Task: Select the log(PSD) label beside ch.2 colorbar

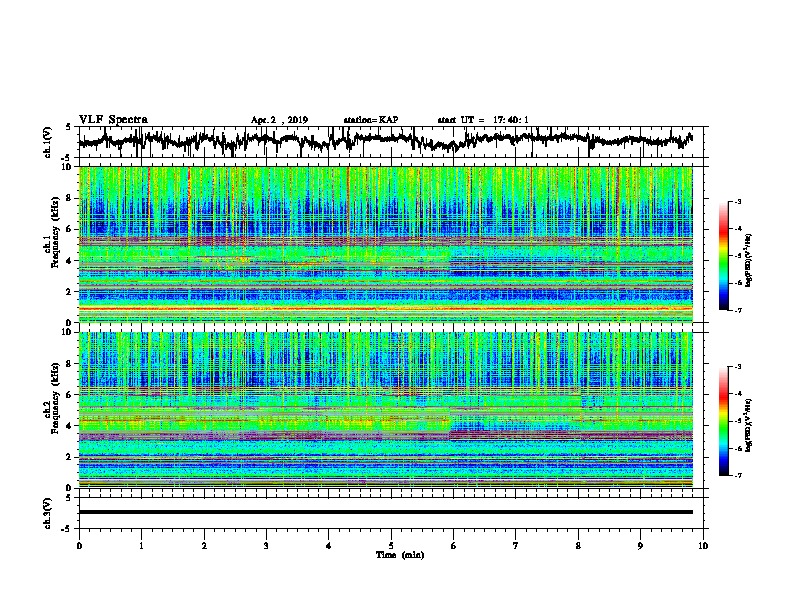Action: [x=749, y=425]
